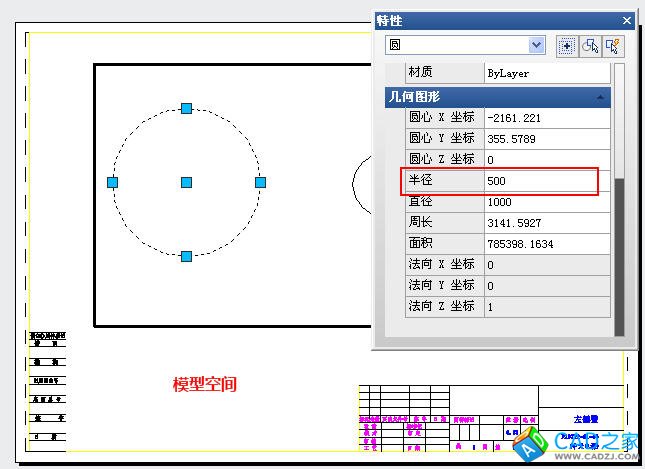Select the 直径 value field 1000
This screenshot has height=469, width=645.
545,202
